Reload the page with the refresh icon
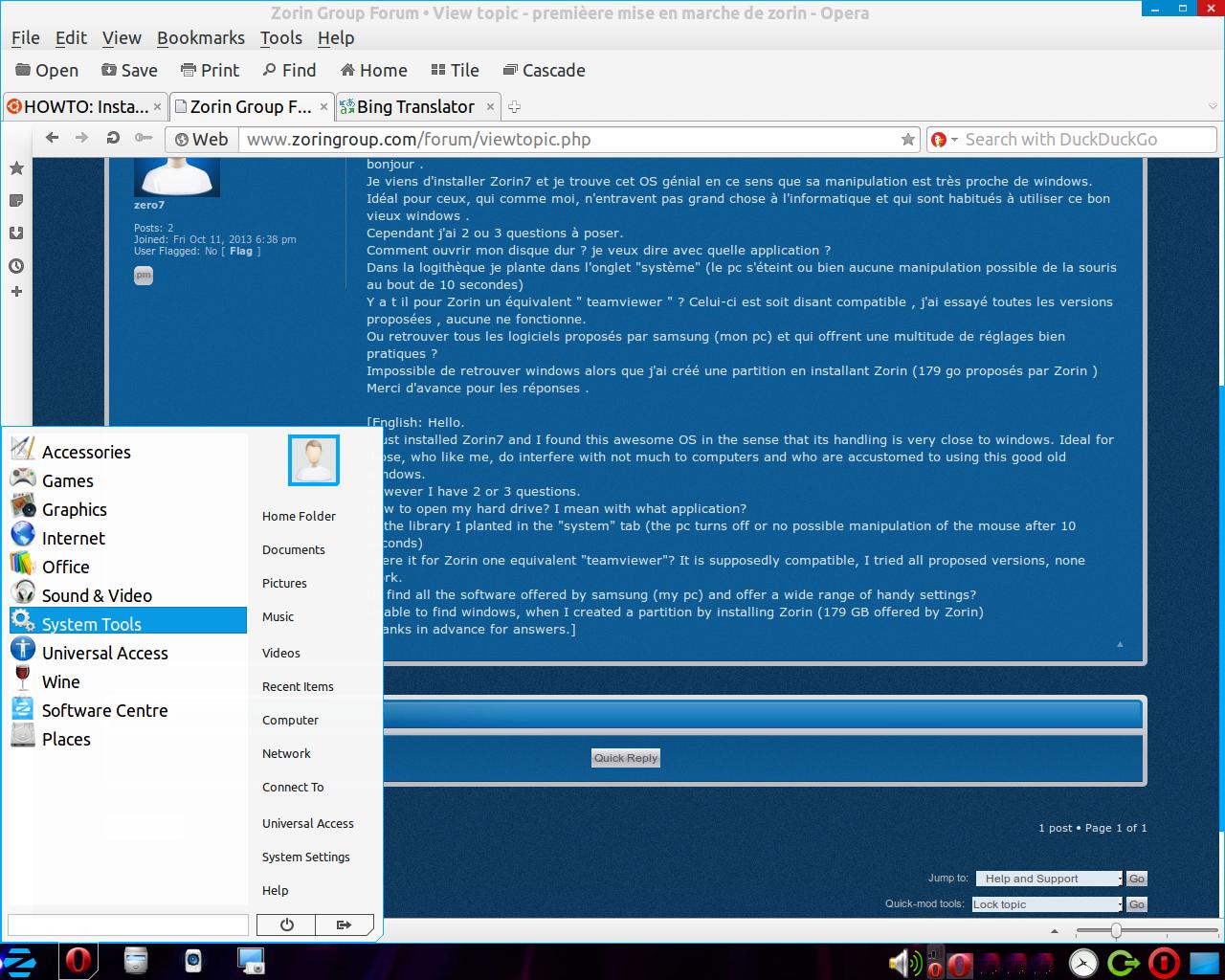The height and width of the screenshot is (980, 1225). pos(113,138)
